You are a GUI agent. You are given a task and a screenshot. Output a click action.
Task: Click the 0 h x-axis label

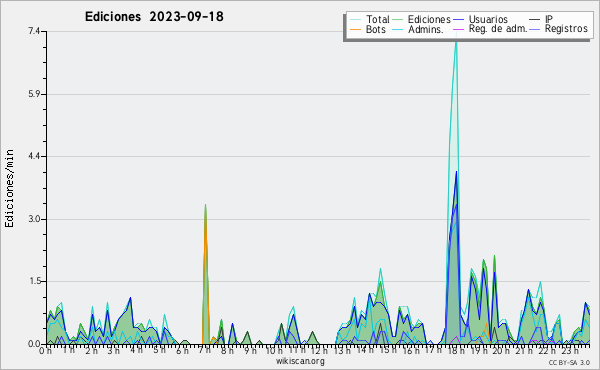[x=45, y=350]
